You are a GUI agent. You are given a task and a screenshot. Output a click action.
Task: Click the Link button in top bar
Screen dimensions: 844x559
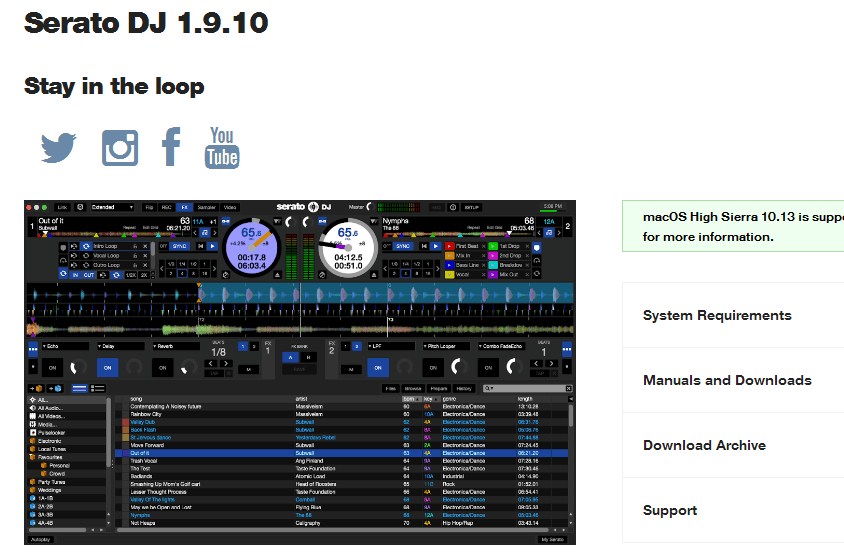(x=62, y=207)
